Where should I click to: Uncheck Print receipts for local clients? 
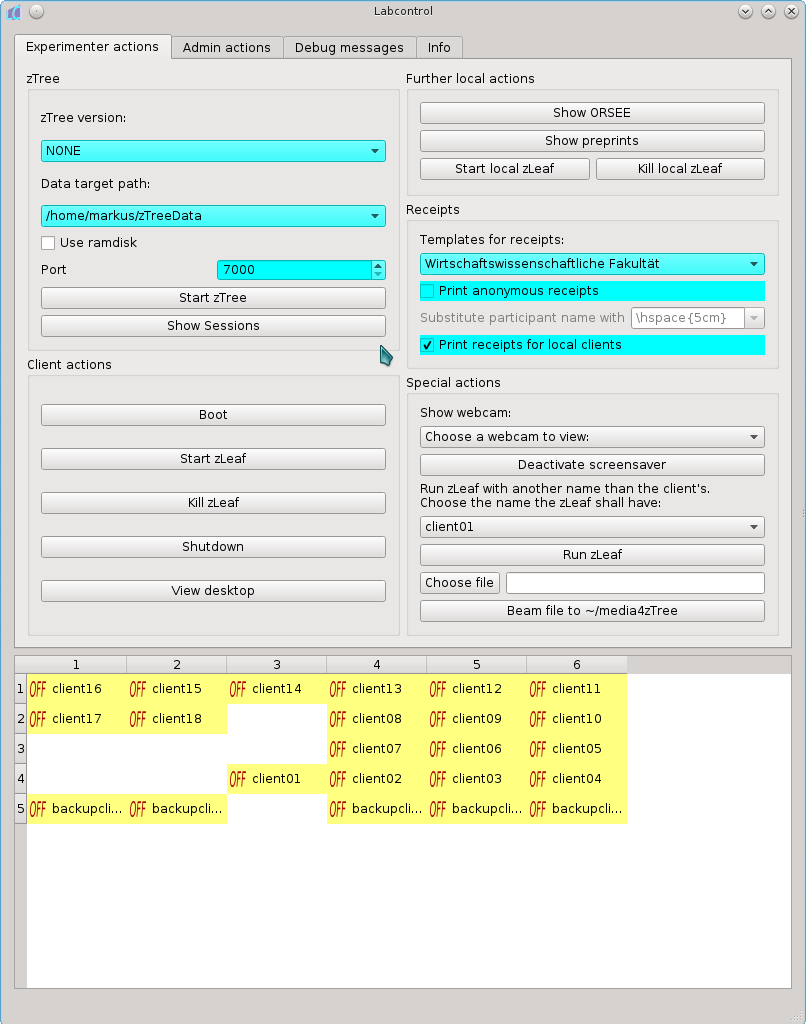click(x=428, y=345)
